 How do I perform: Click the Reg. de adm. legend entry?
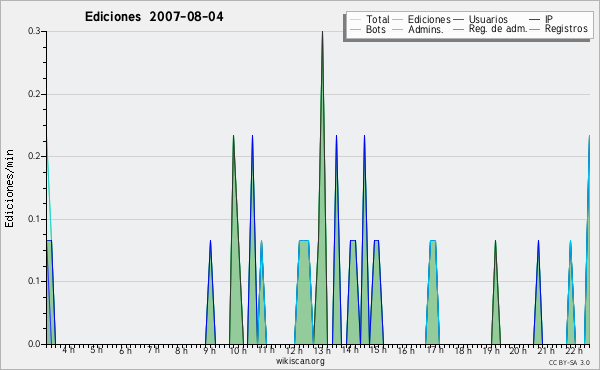tap(490, 29)
